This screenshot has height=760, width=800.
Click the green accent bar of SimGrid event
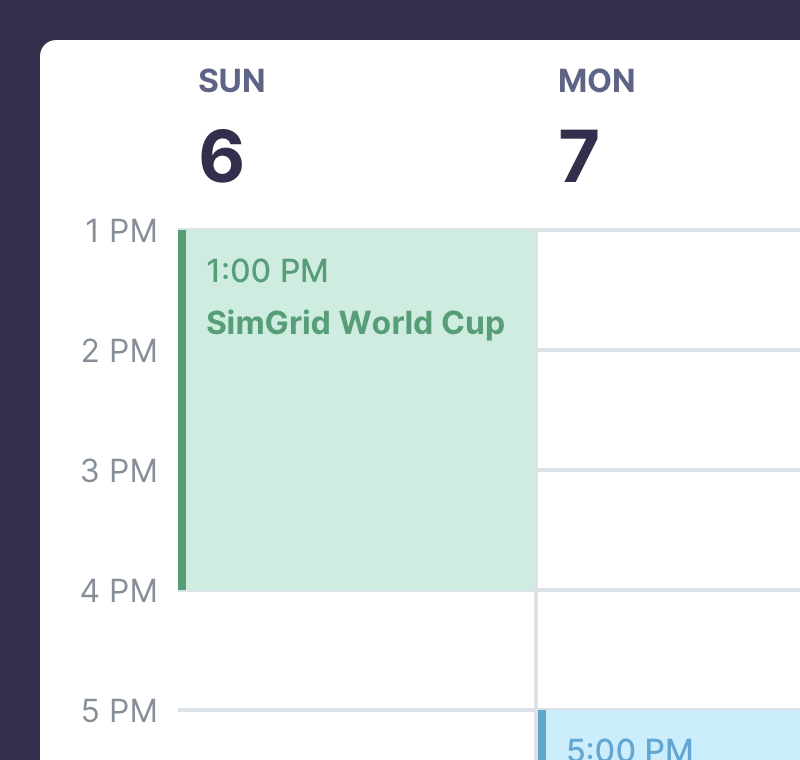point(182,410)
